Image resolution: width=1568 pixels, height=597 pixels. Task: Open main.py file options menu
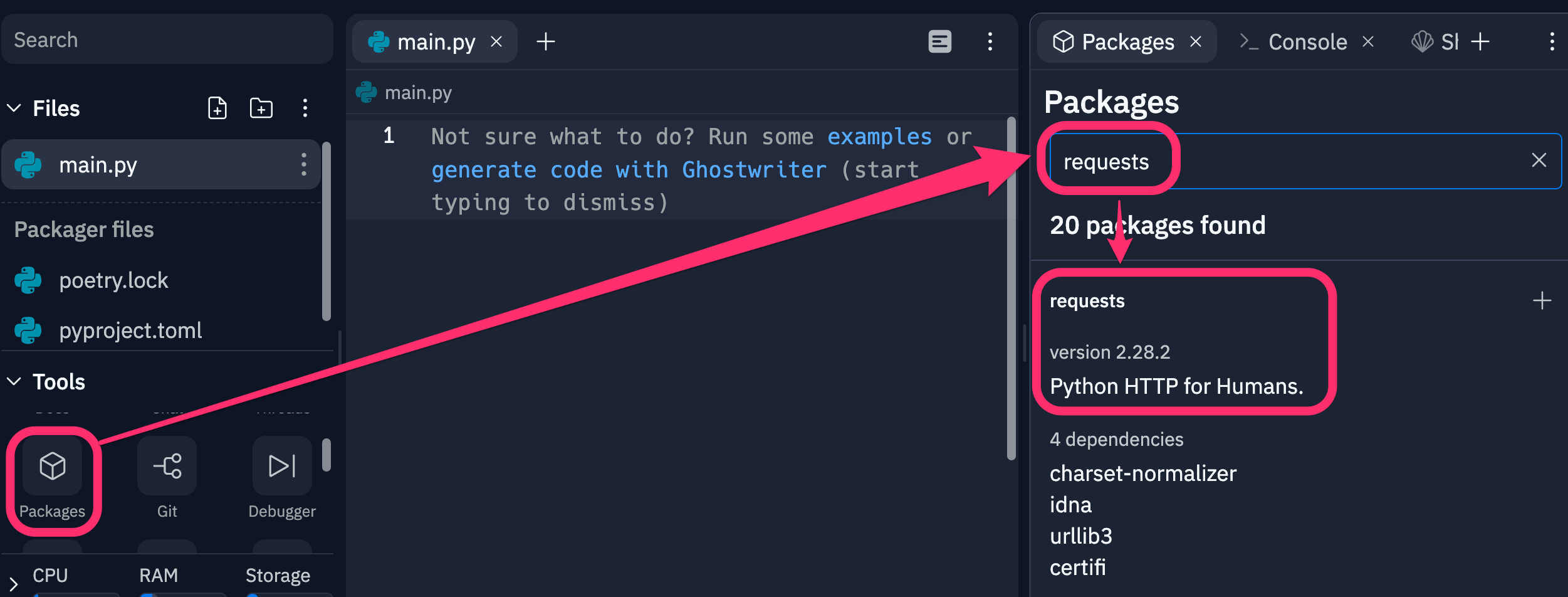[304, 165]
